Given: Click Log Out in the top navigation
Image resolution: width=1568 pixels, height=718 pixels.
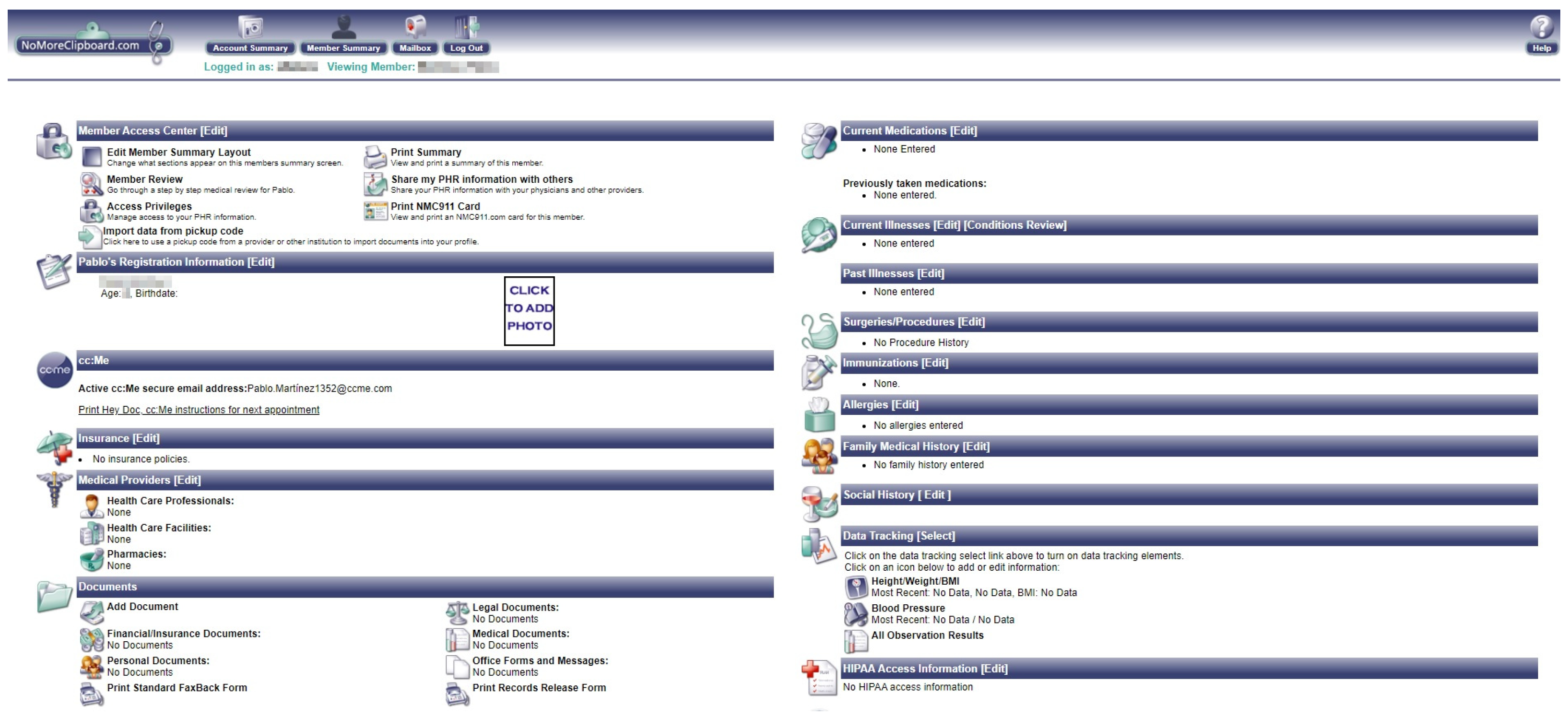Looking at the screenshot, I should pyautogui.click(x=466, y=48).
